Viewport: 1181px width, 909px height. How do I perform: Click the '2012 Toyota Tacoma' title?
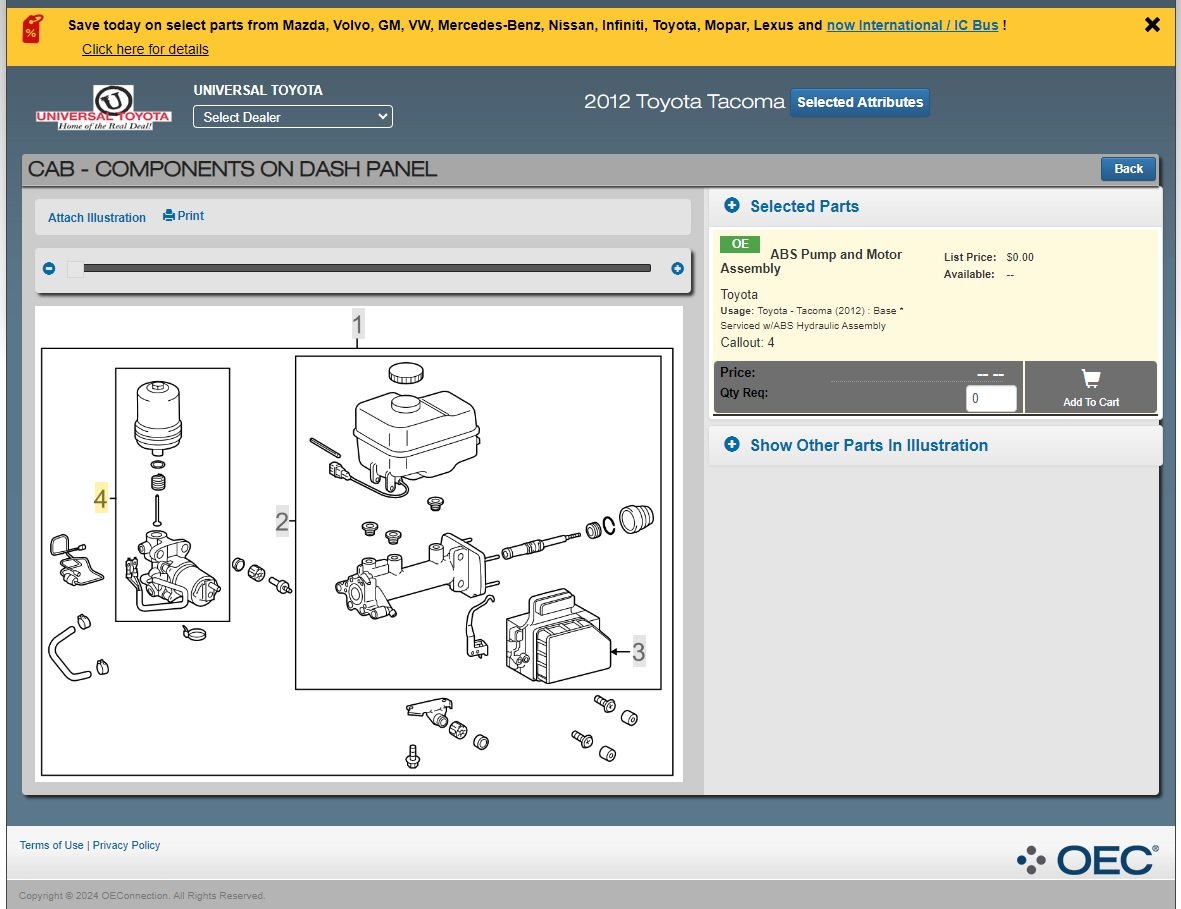click(684, 102)
